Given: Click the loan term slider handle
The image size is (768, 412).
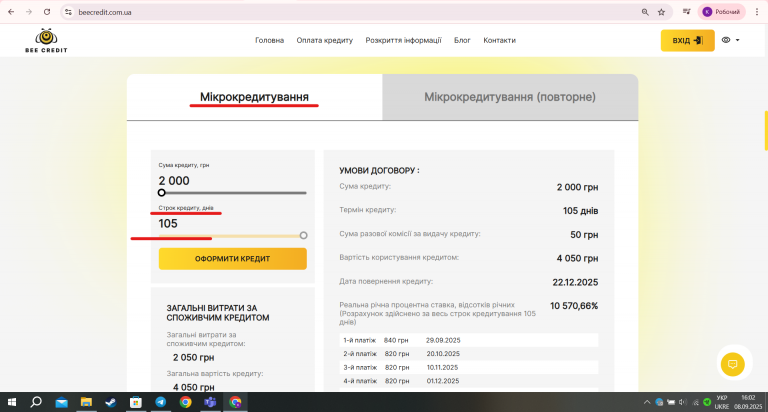Looking at the screenshot, I should coord(303,236).
